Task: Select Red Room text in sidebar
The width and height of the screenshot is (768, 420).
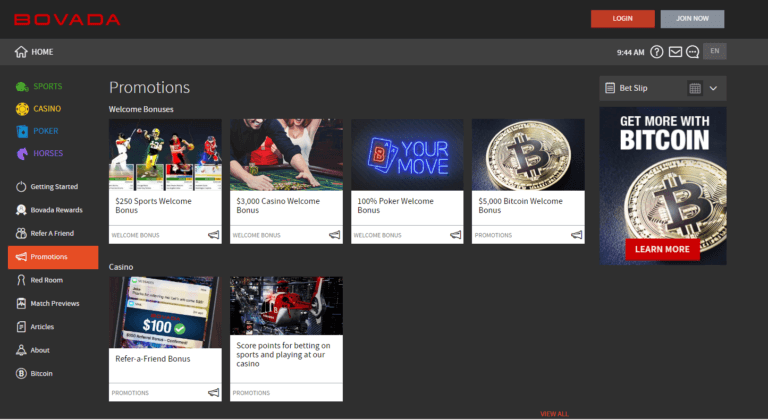Action: click(47, 280)
